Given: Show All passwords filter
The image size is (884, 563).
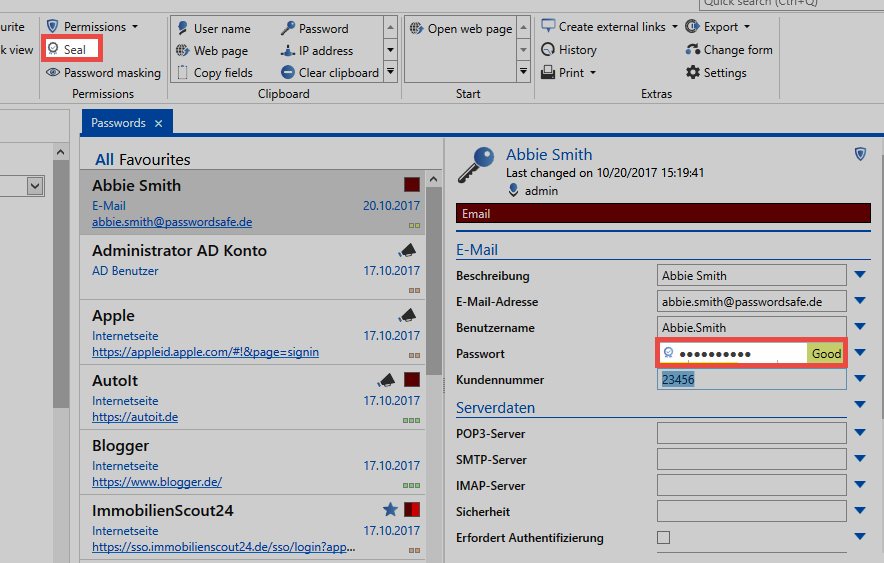Looking at the screenshot, I should pyautogui.click(x=104, y=159).
